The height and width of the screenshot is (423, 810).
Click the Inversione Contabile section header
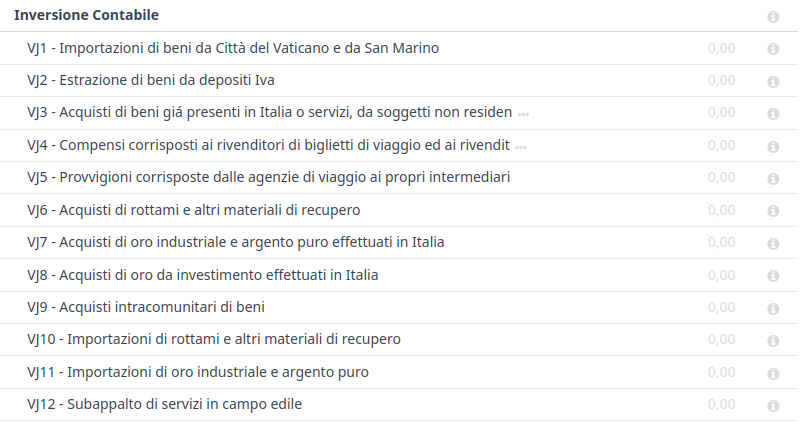[86, 16]
